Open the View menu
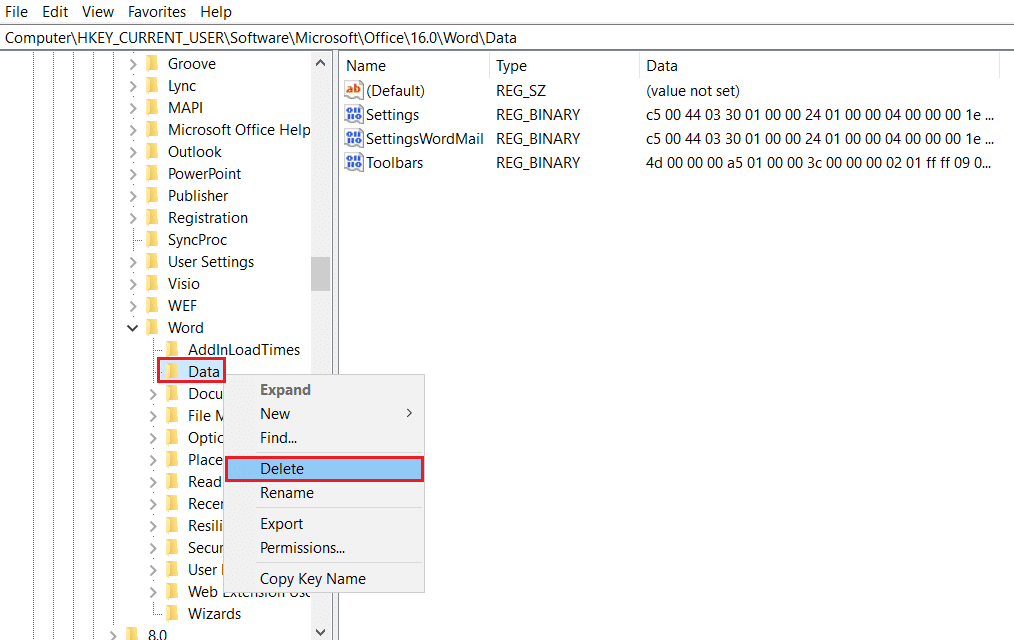Screen dimensions: 1014x640 [x=98, y=12]
